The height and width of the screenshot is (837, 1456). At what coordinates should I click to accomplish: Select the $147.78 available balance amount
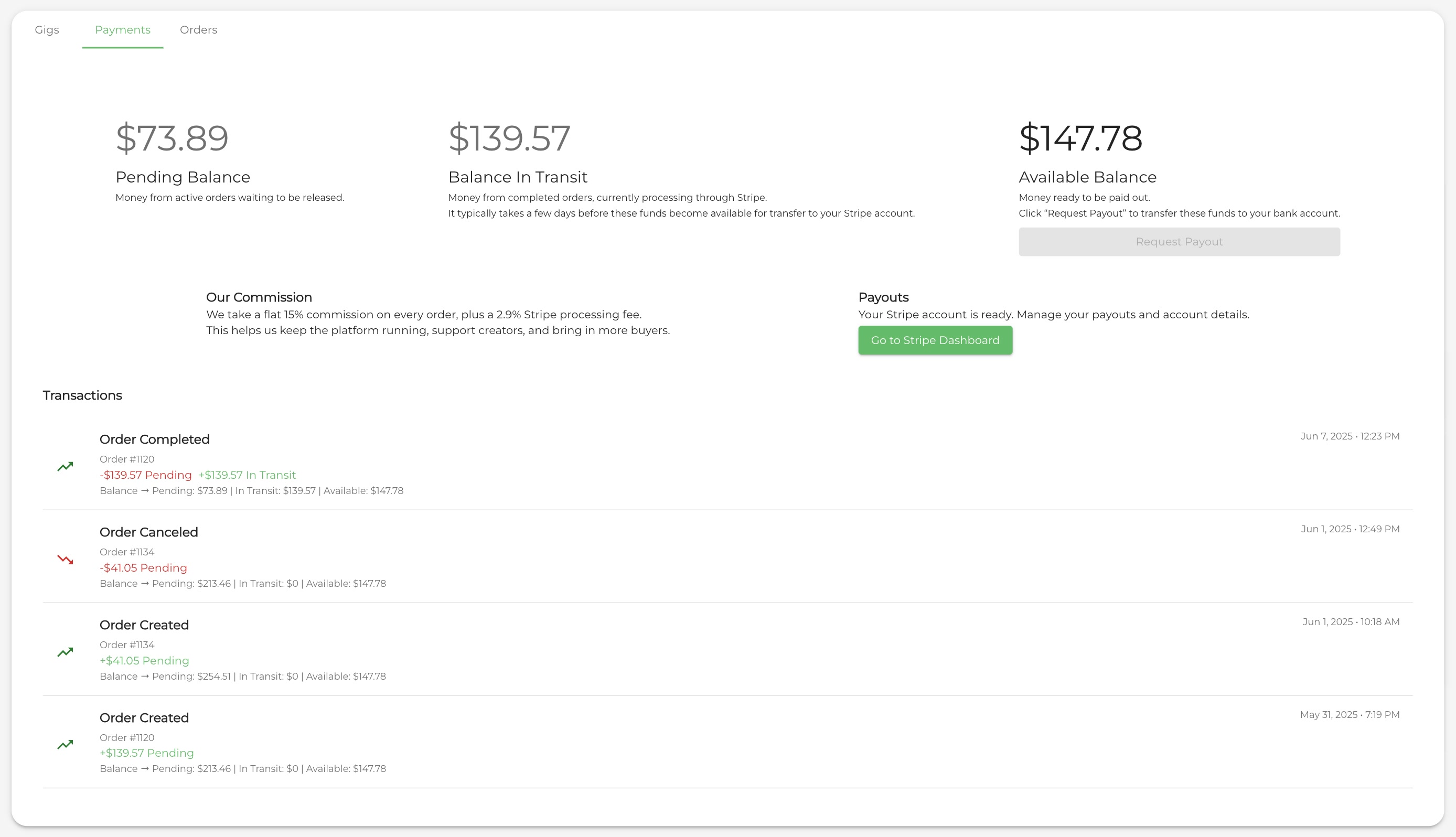click(x=1080, y=138)
